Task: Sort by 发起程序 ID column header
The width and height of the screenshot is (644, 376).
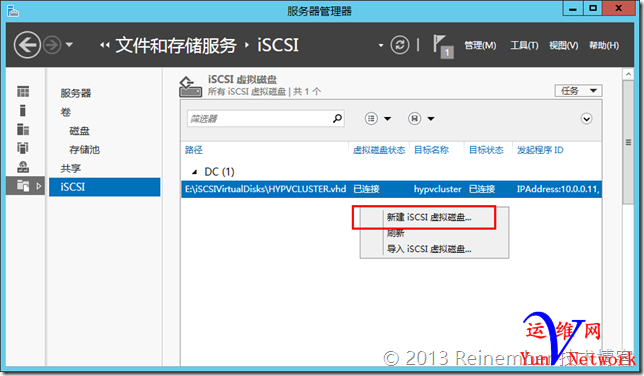Action: tap(540, 150)
